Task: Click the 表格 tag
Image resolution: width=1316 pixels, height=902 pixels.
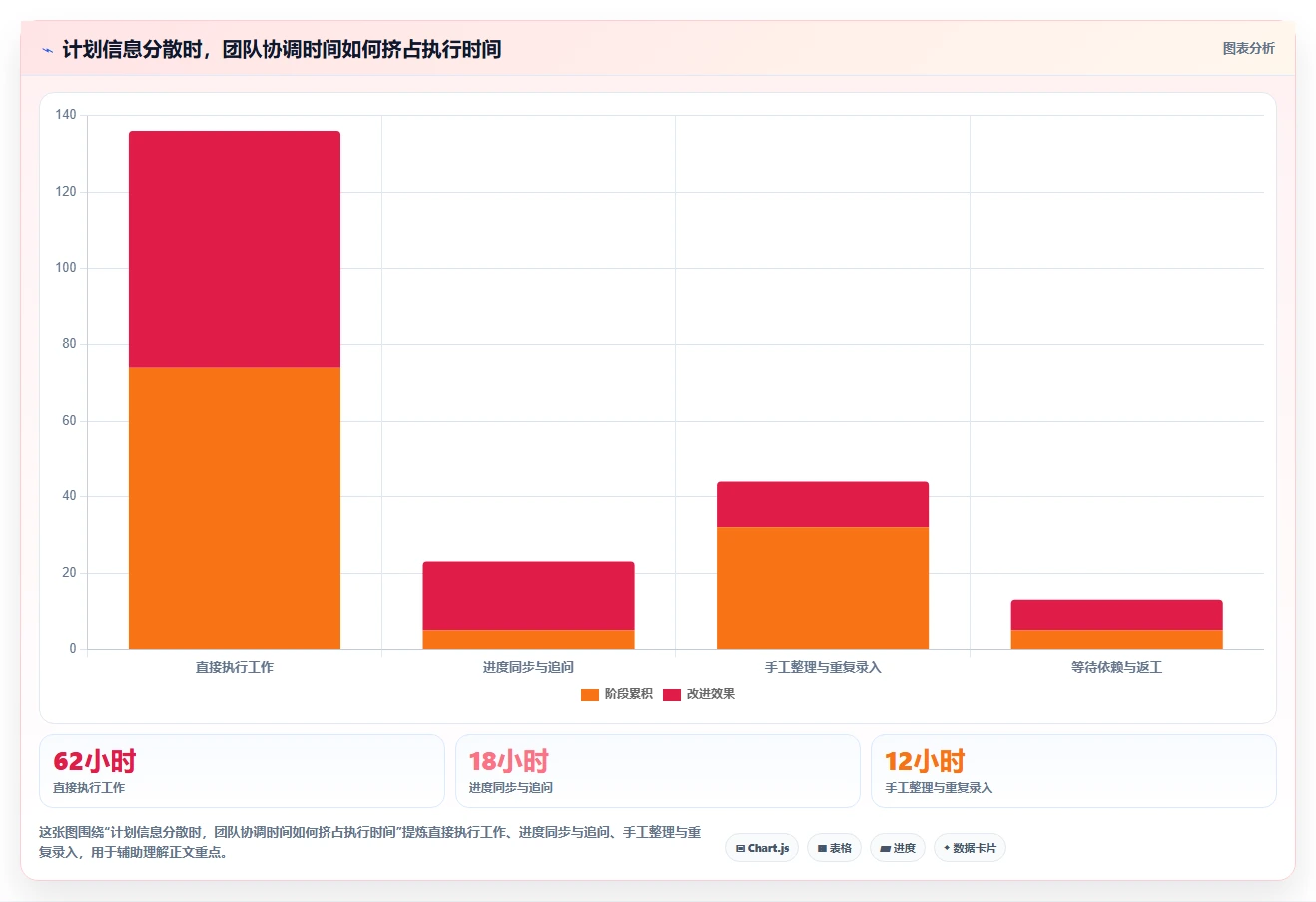Action: pyautogui.click(x=834, y=848)
